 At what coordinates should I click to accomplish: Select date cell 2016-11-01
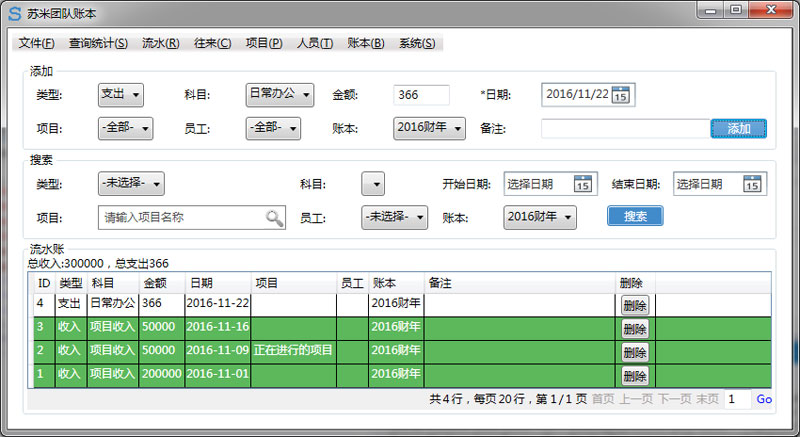point(218,374)
